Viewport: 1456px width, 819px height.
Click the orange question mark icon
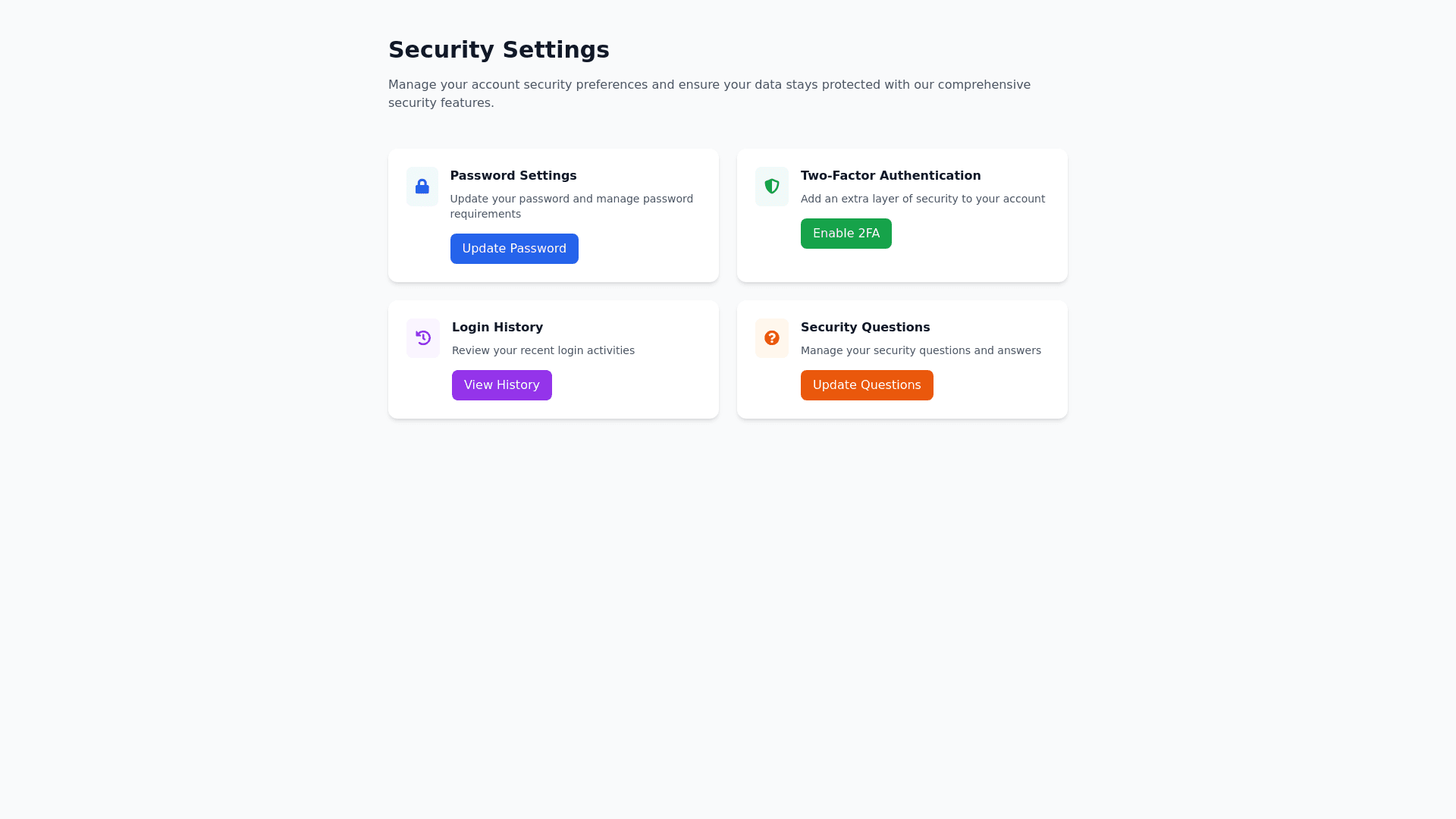[x=771, y=338]
